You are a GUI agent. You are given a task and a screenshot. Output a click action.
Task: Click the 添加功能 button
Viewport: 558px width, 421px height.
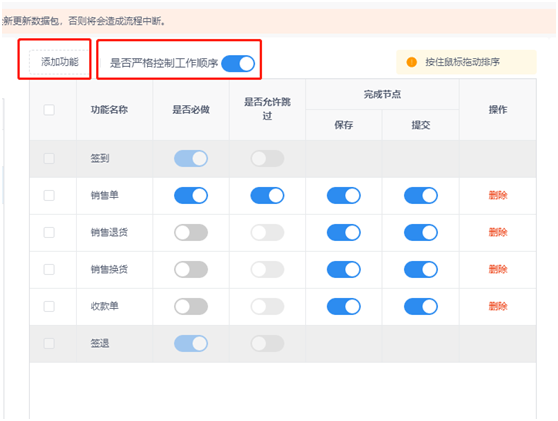[59, 62]
